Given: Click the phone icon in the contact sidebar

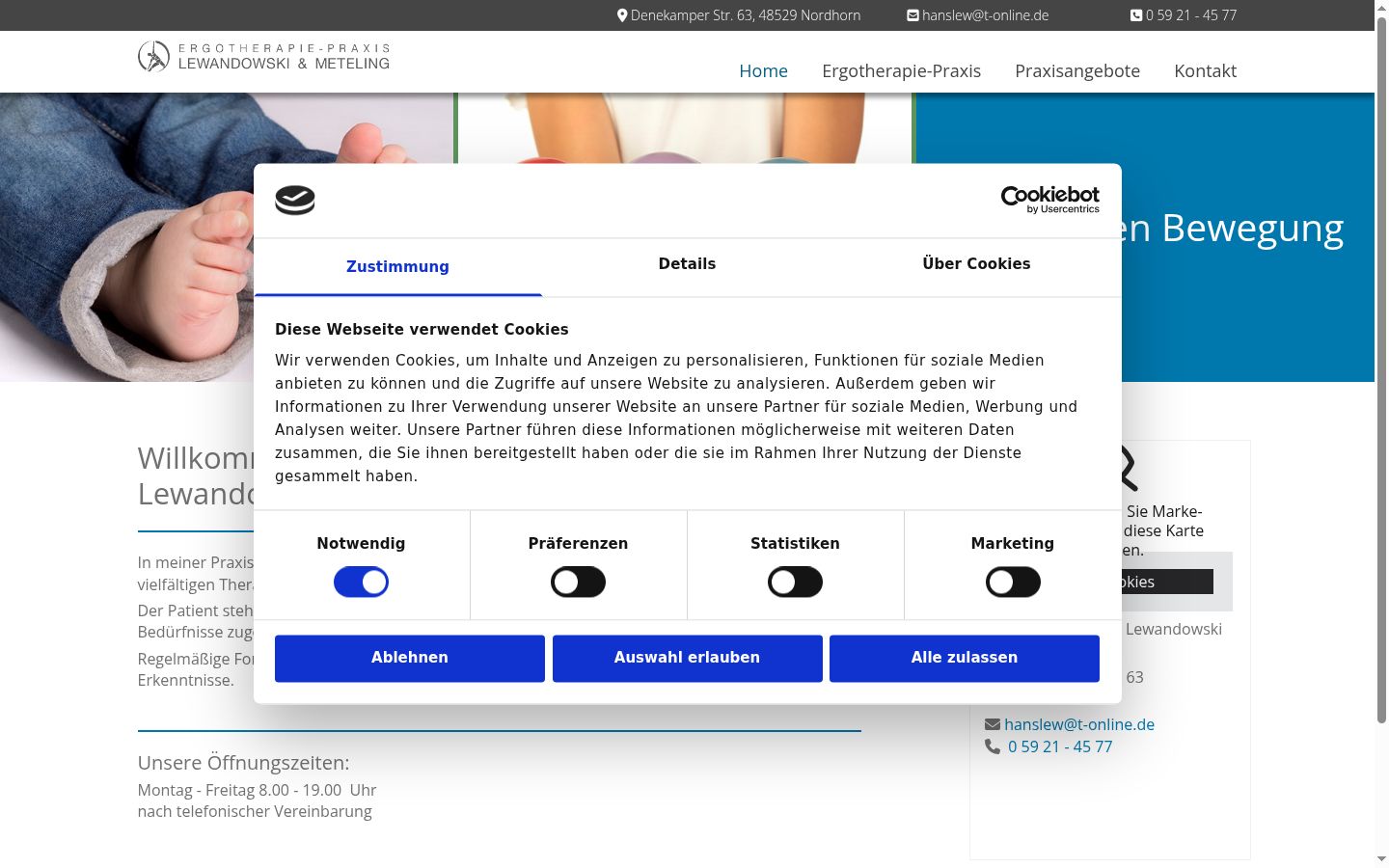Looking at the screenshot, I should 993,746.
